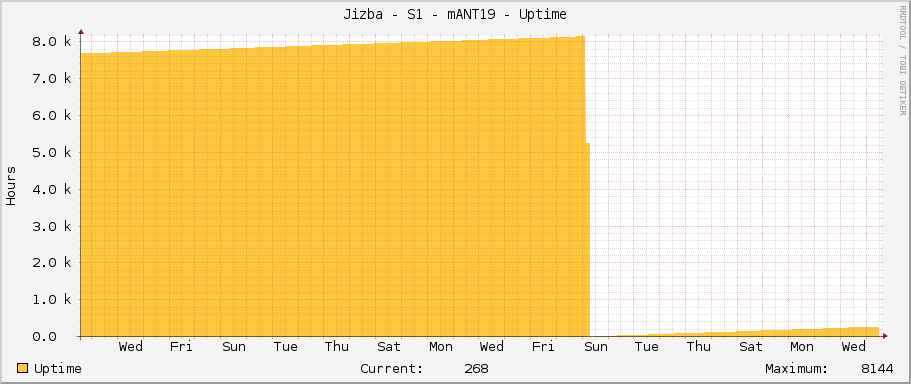Click the Maximum value '8144'
The height and width of the screenshot is (384, 911).
click(878, 369)
